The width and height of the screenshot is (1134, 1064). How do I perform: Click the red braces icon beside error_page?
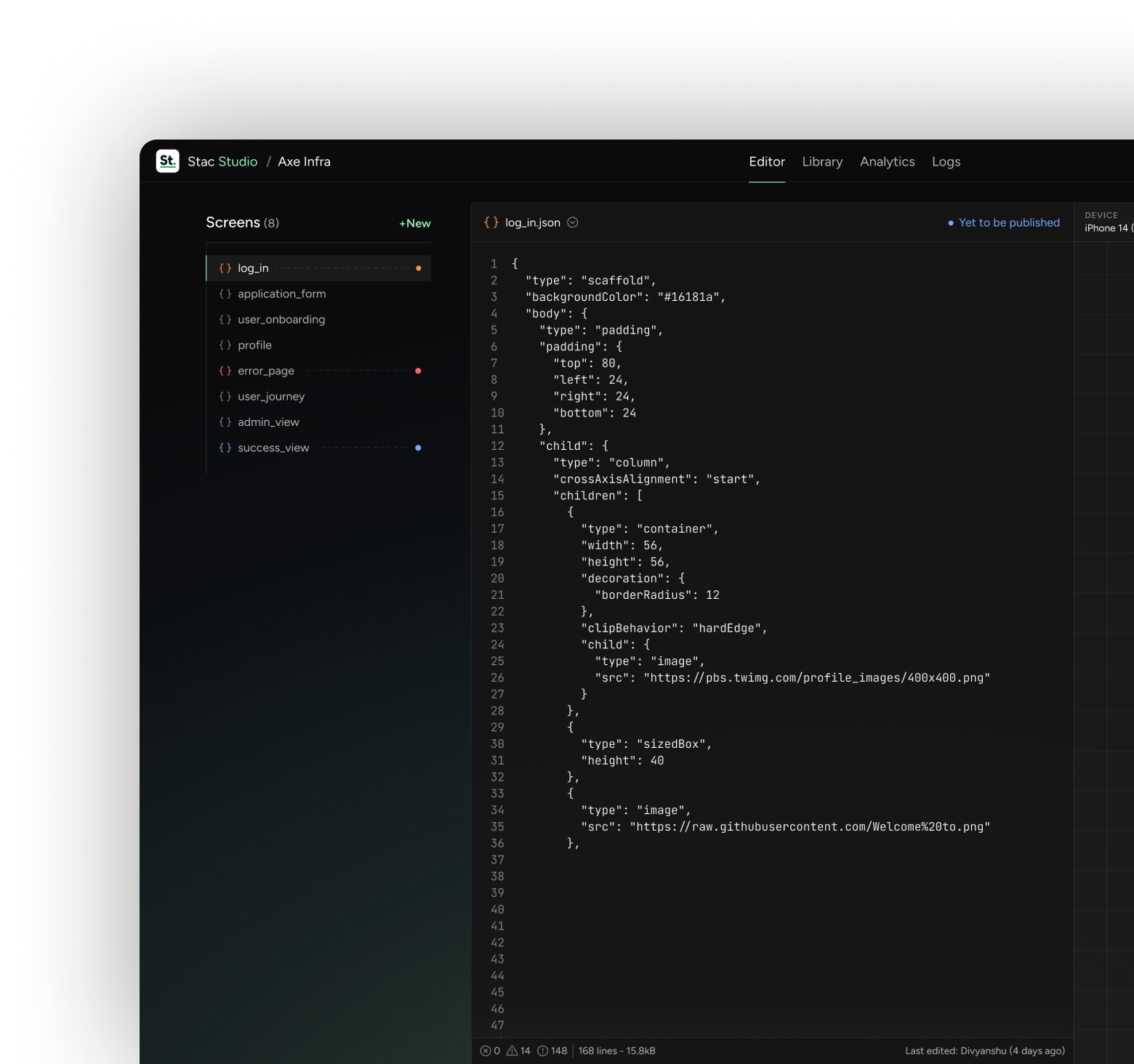point(226,371)
